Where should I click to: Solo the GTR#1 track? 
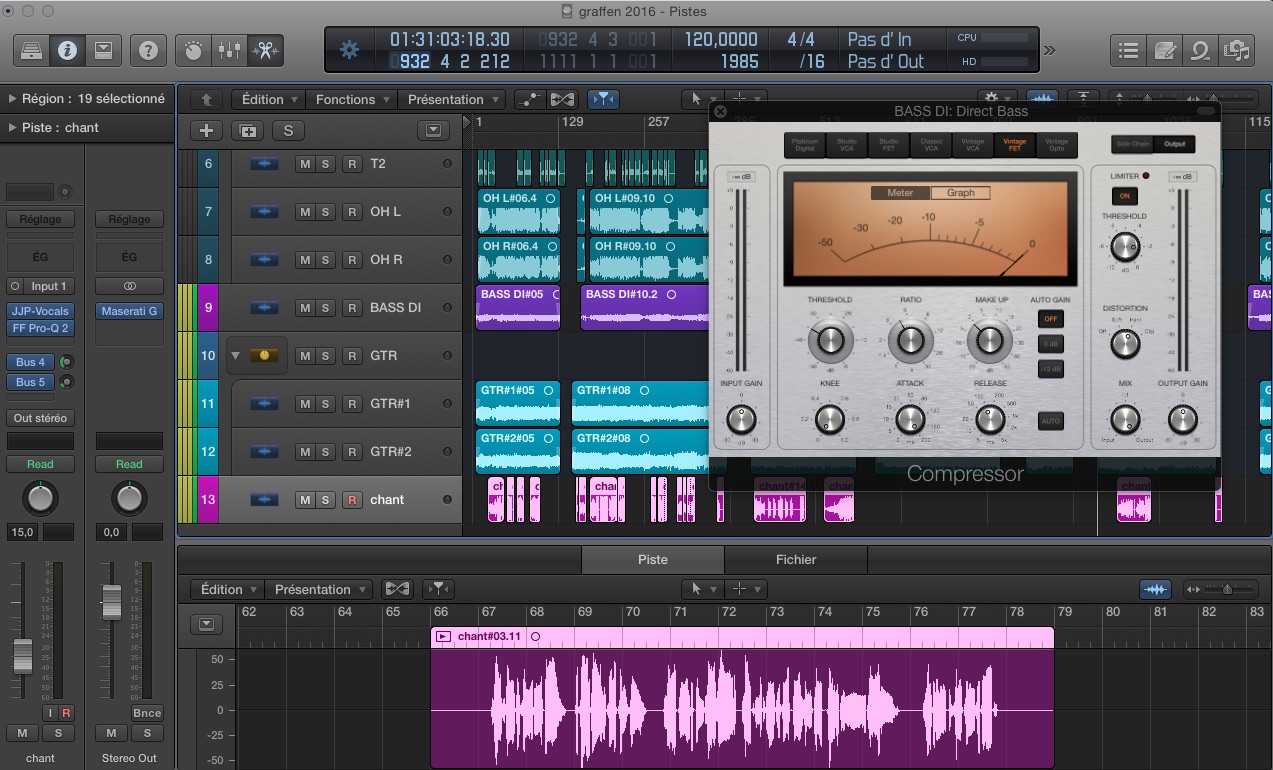[x=324, y=403]
